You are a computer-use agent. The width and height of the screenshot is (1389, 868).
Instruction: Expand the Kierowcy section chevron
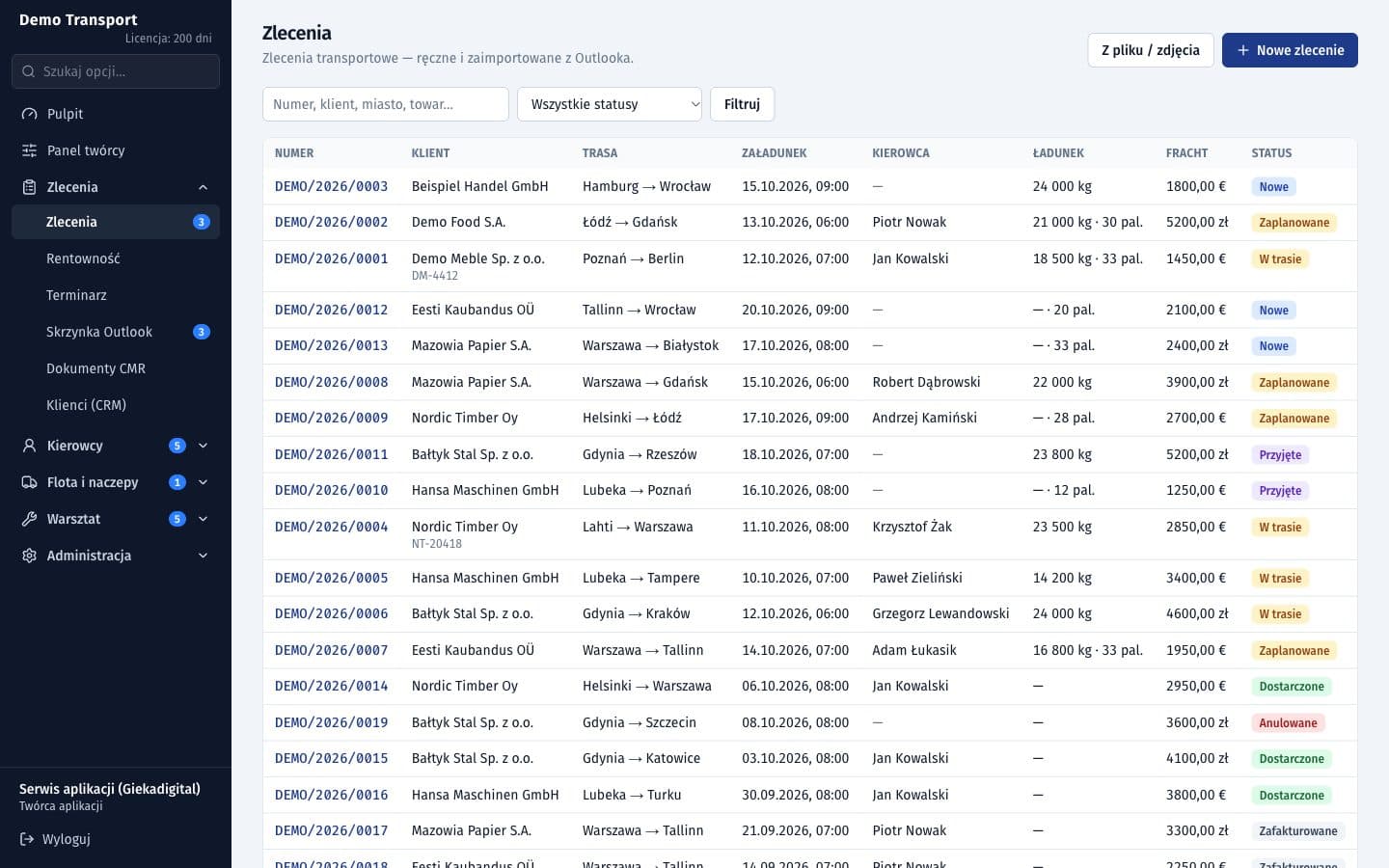tap(203, 446)
